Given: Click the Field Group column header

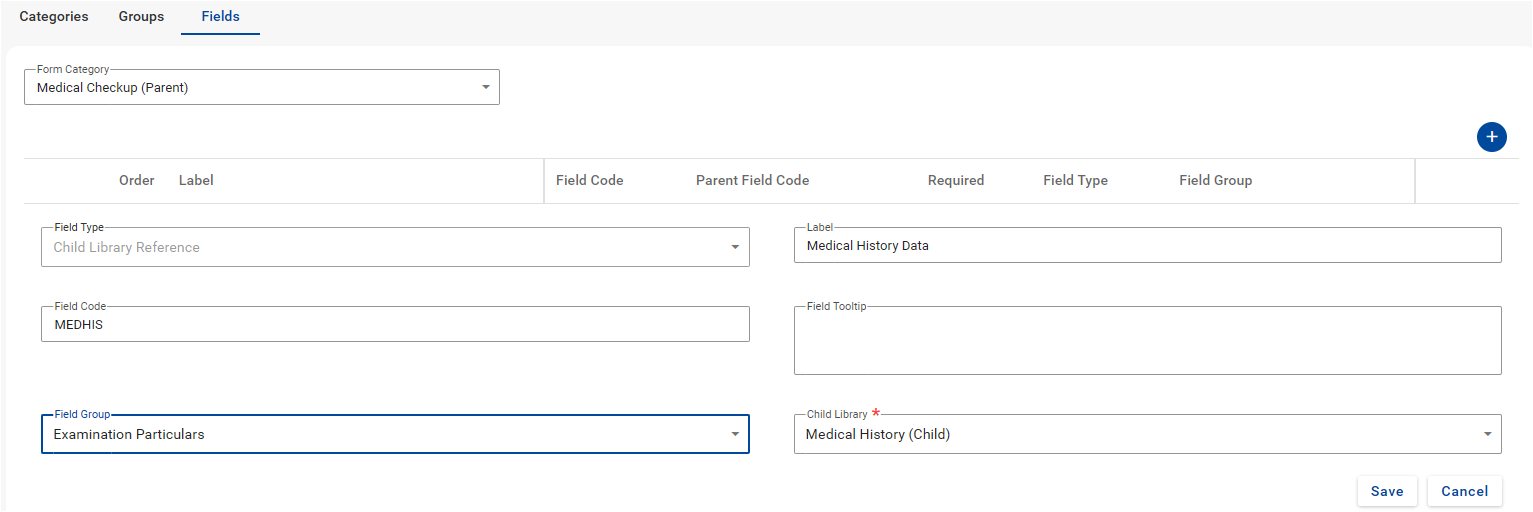Looking at the screenshot, I should (x=1215, y=181).
